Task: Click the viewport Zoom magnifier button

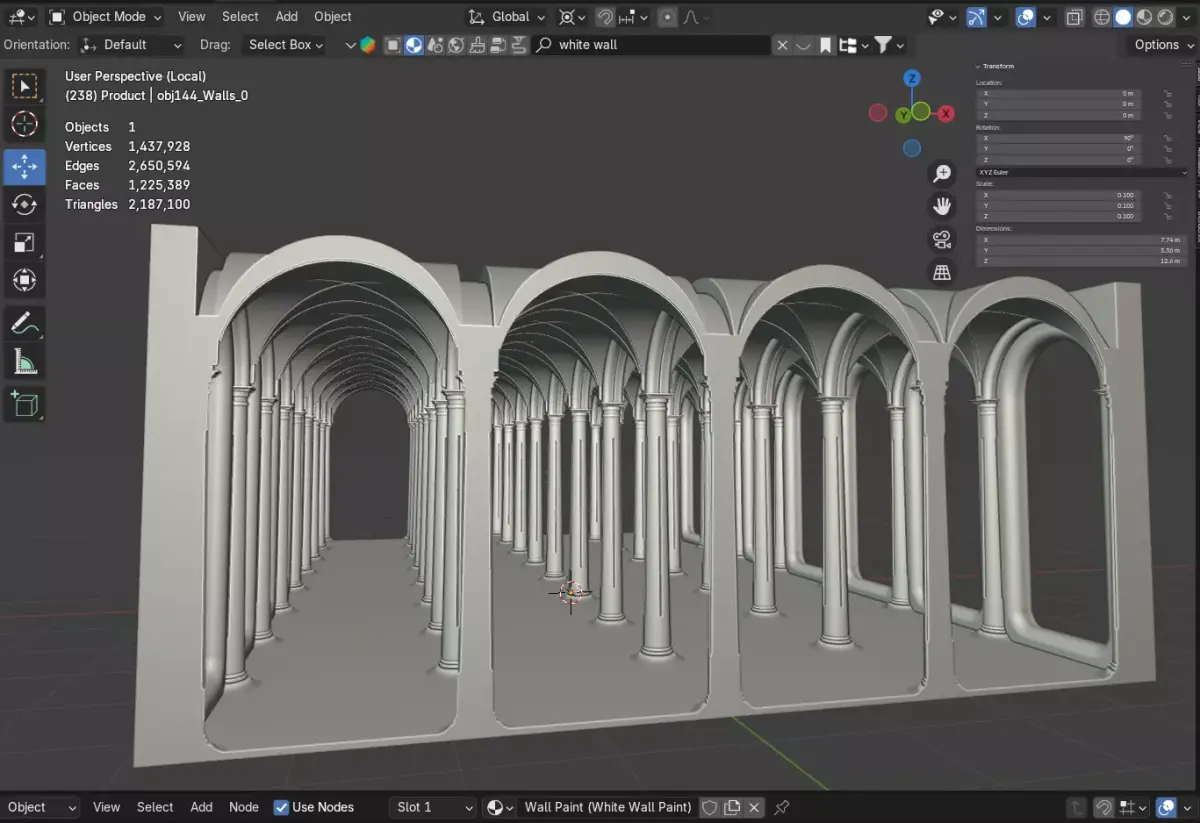Action: point(941,174)
